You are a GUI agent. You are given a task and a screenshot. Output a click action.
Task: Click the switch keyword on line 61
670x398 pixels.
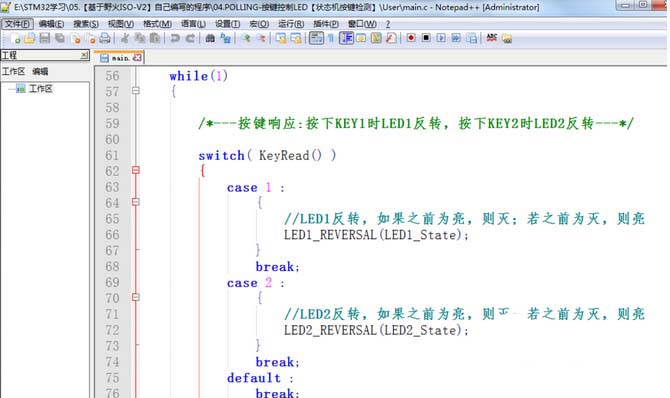[221, 155]
